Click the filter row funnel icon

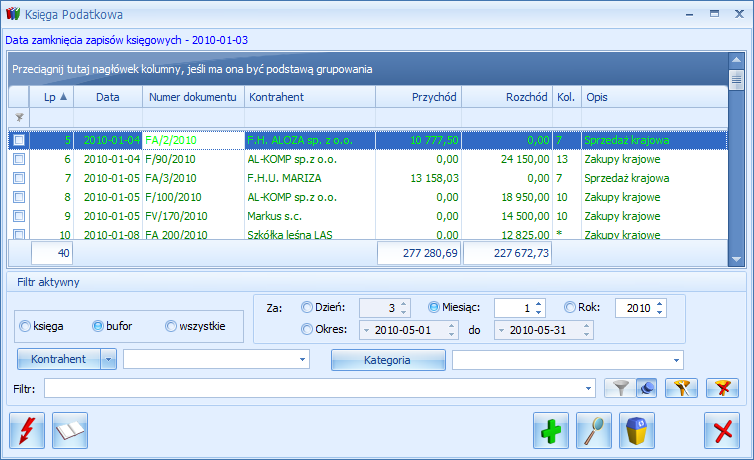tap(19, 118)
